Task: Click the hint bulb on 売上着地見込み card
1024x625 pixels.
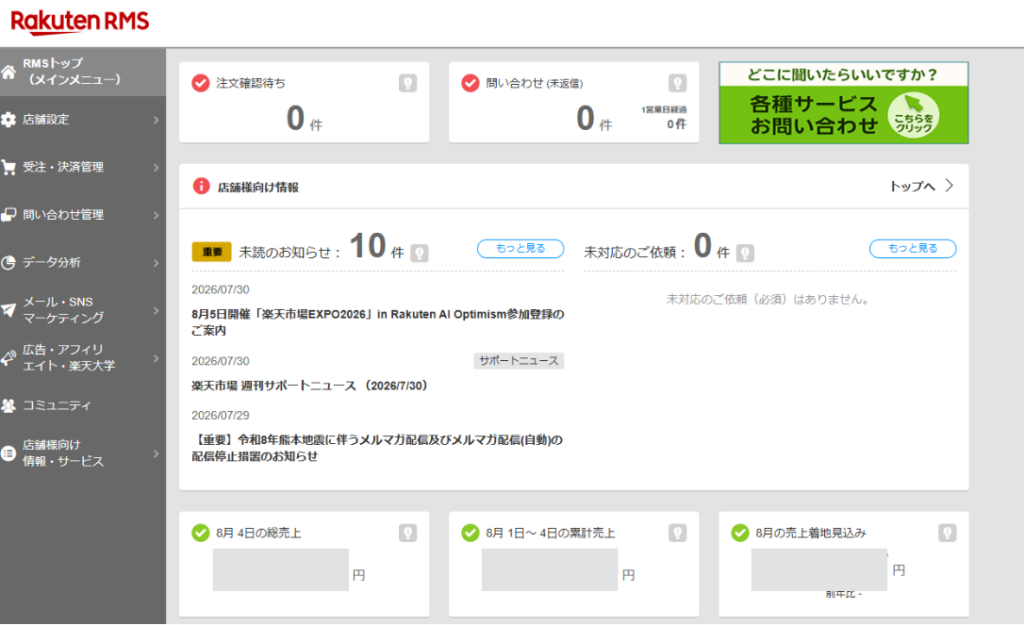Action: click(x=948, y=533)
